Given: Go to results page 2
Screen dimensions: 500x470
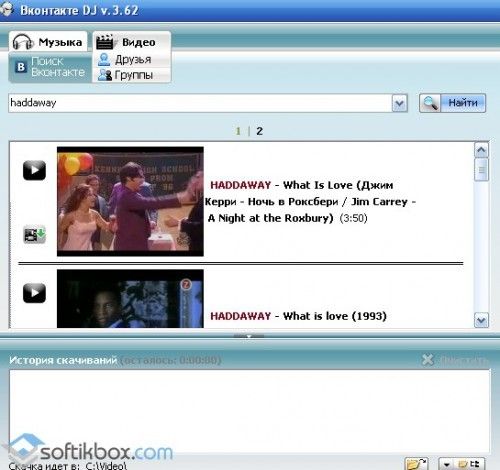Looking at the screenshot, I should (x=259, y=131).
